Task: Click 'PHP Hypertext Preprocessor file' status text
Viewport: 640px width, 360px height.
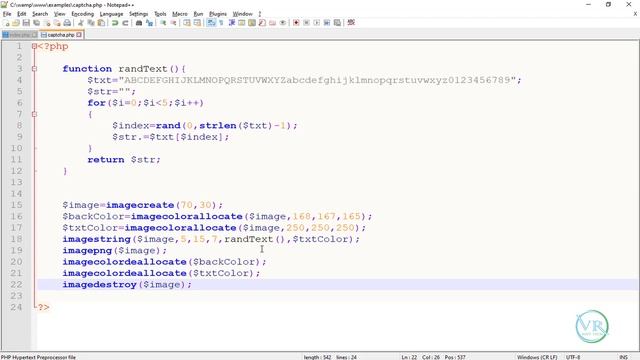Action: [38, 357]
